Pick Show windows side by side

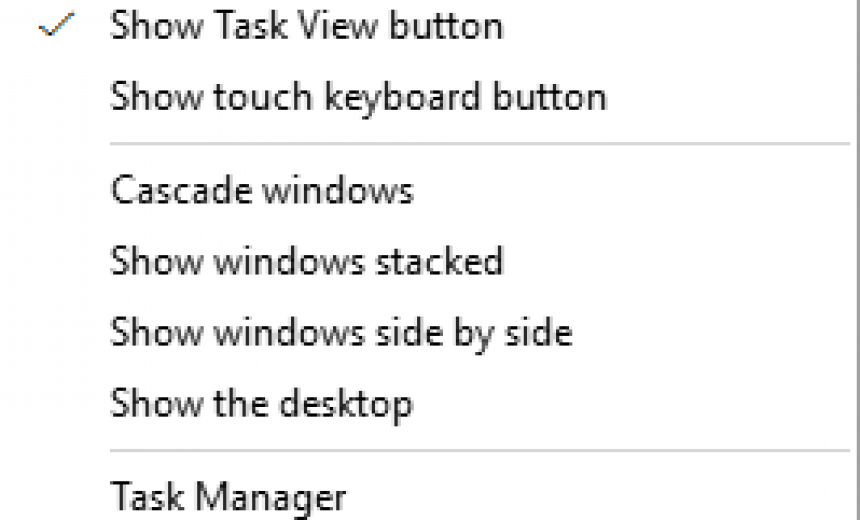coord(340,332)
